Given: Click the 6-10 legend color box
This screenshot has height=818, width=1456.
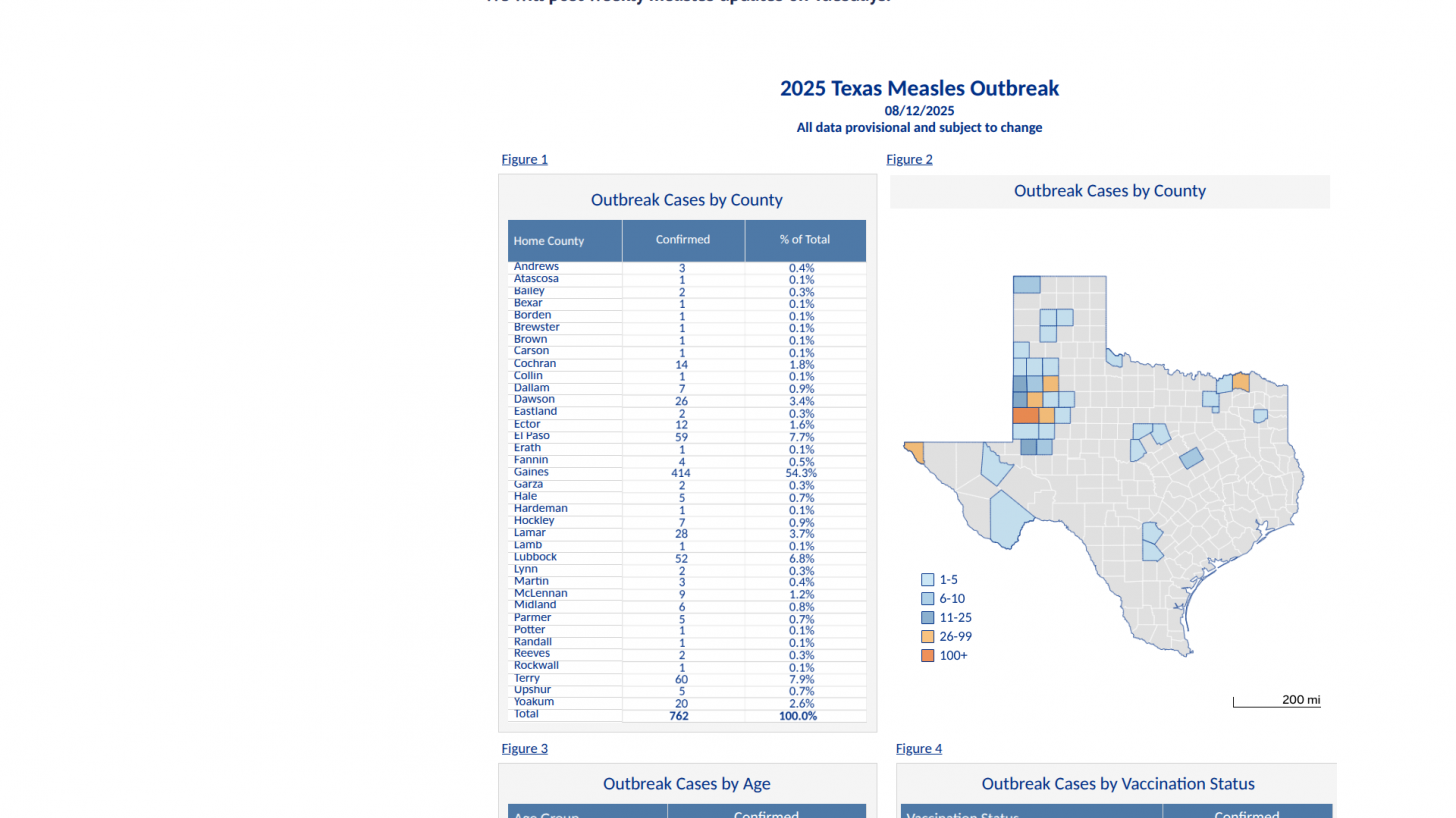Looking at the screenshot, I should tap(927, 598).
